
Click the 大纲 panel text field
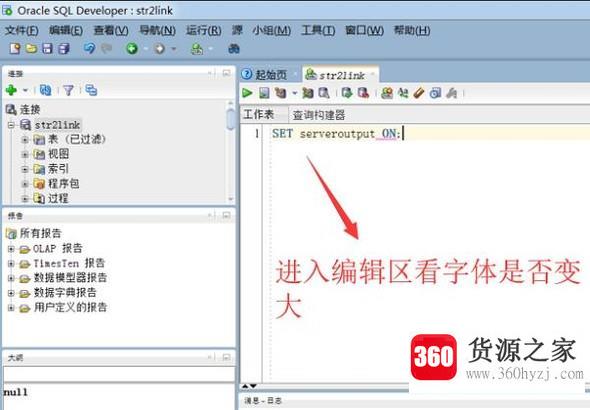click(x=119, y=374)
